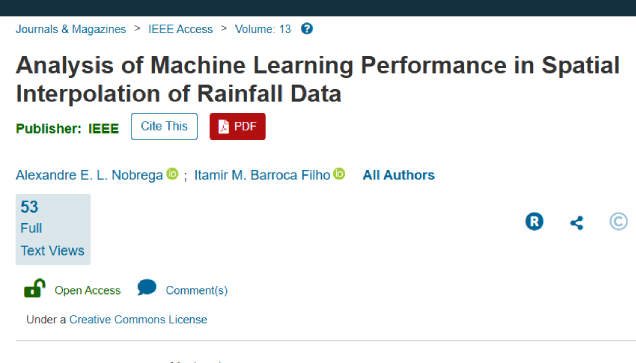
Task: Click the 53 Full Text Views box
Action: click(x=53, y=230)
